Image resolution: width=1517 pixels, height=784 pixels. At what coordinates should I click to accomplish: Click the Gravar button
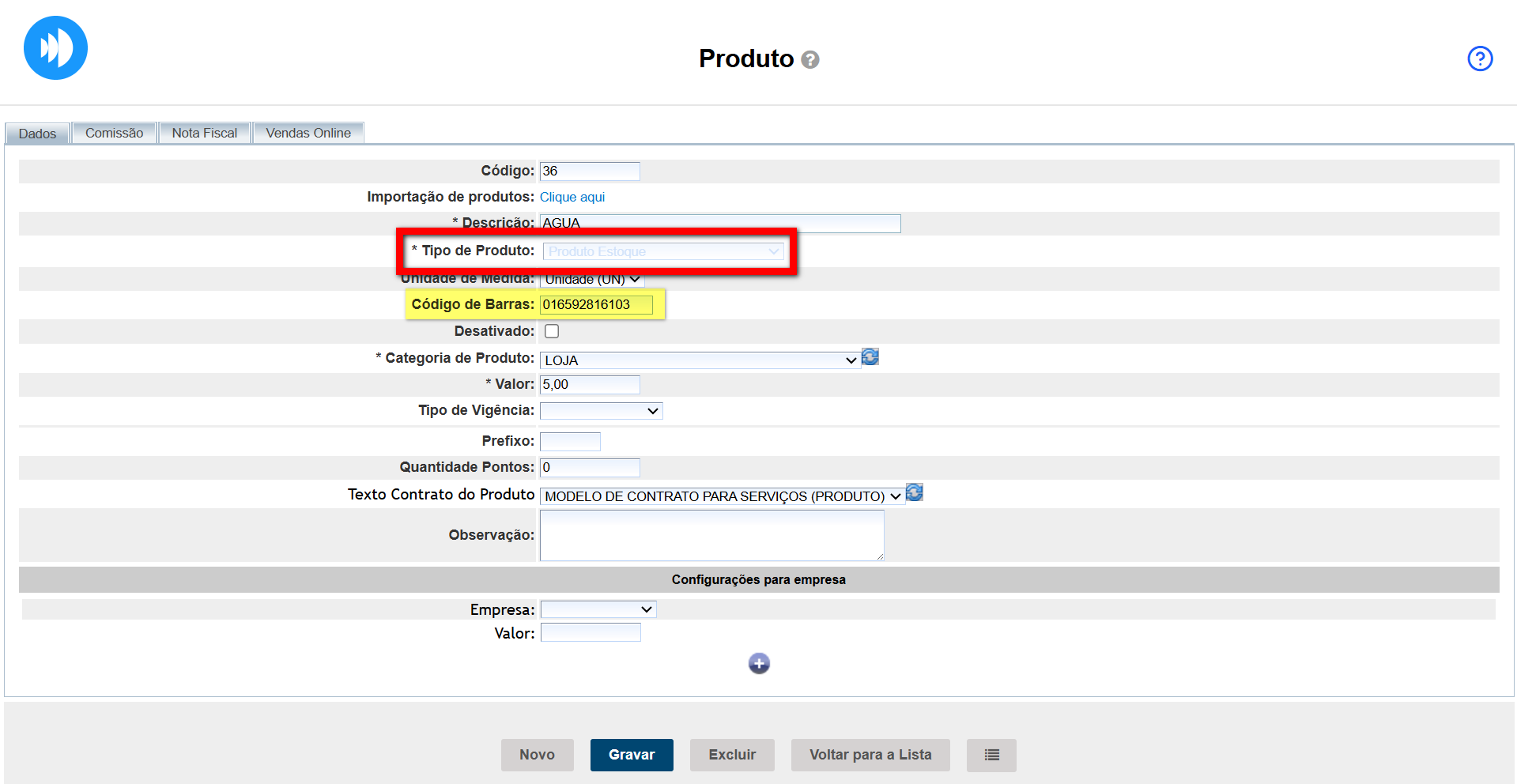[x=632, y=755]
